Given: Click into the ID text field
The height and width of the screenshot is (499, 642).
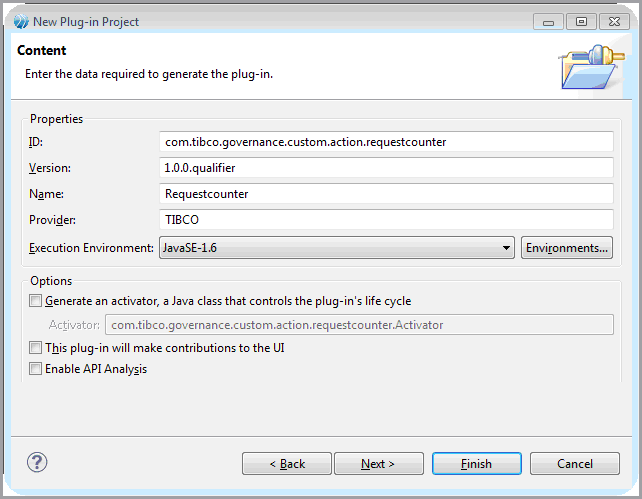Looking at the screenshot, I should (x=386, y=142).
